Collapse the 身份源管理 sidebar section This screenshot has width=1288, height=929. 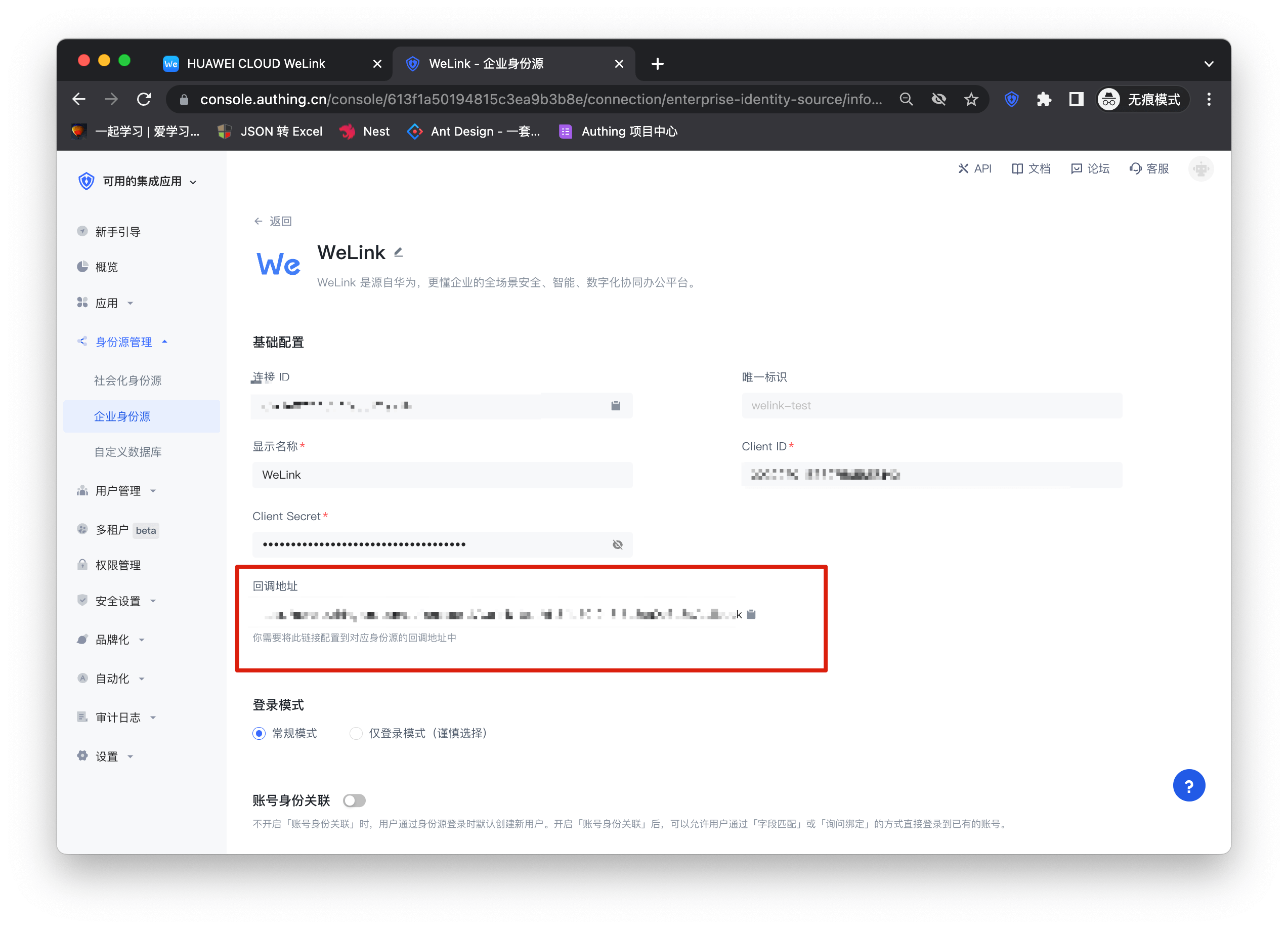123,342
